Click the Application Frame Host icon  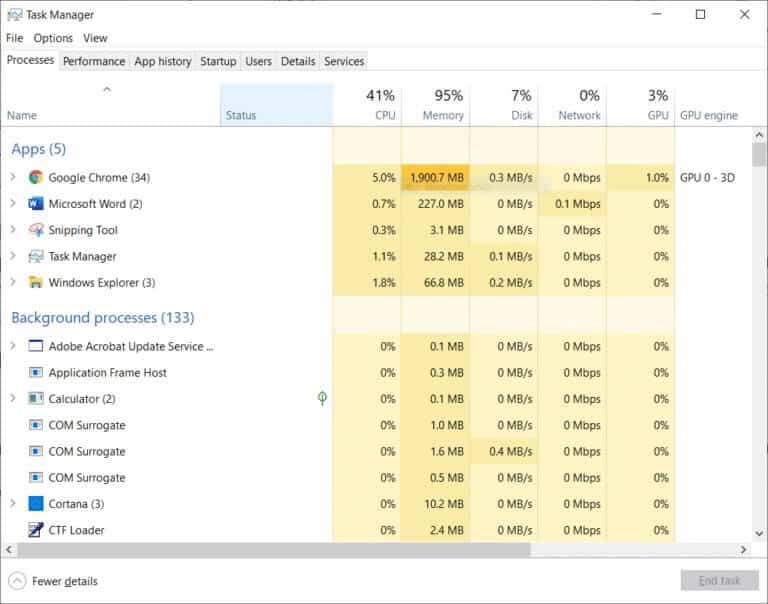35,373
